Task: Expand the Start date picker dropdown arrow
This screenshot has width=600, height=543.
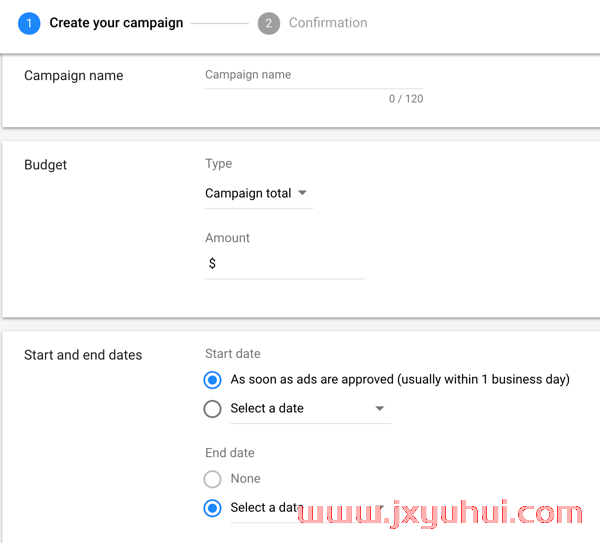Action: point(379,408)
